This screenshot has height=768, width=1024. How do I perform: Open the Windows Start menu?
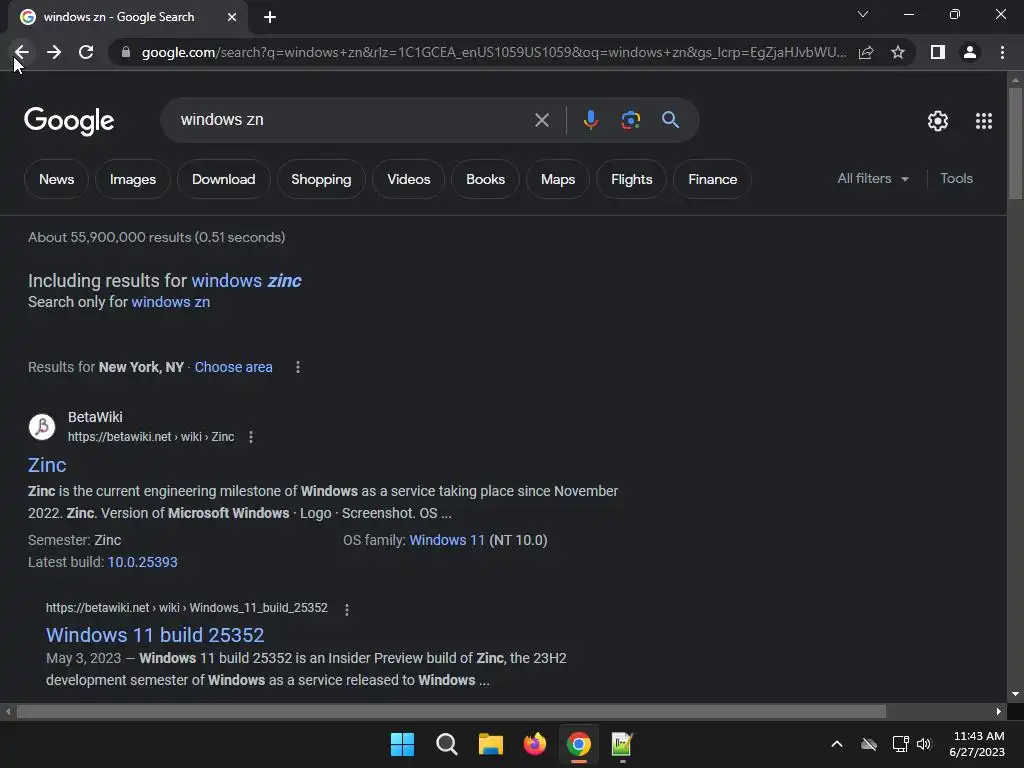point(402,744)
